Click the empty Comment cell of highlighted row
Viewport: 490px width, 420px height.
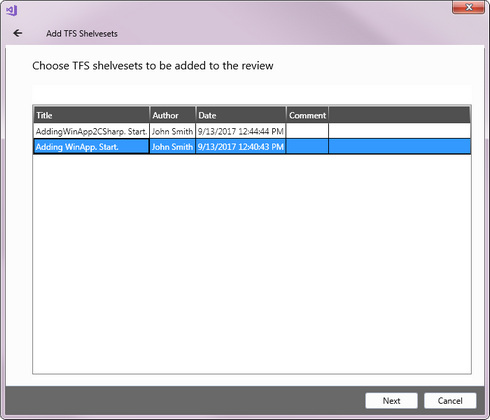pos(308,147)
